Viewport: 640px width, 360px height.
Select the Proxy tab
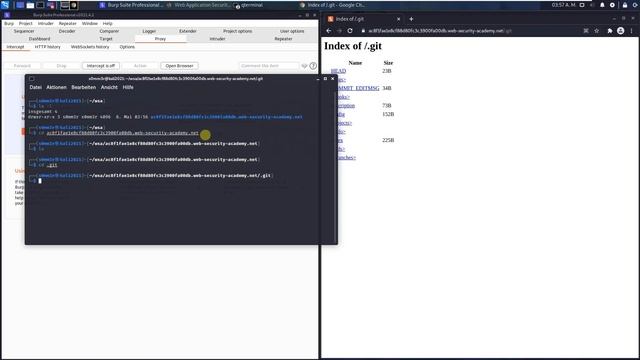(160, 39)
